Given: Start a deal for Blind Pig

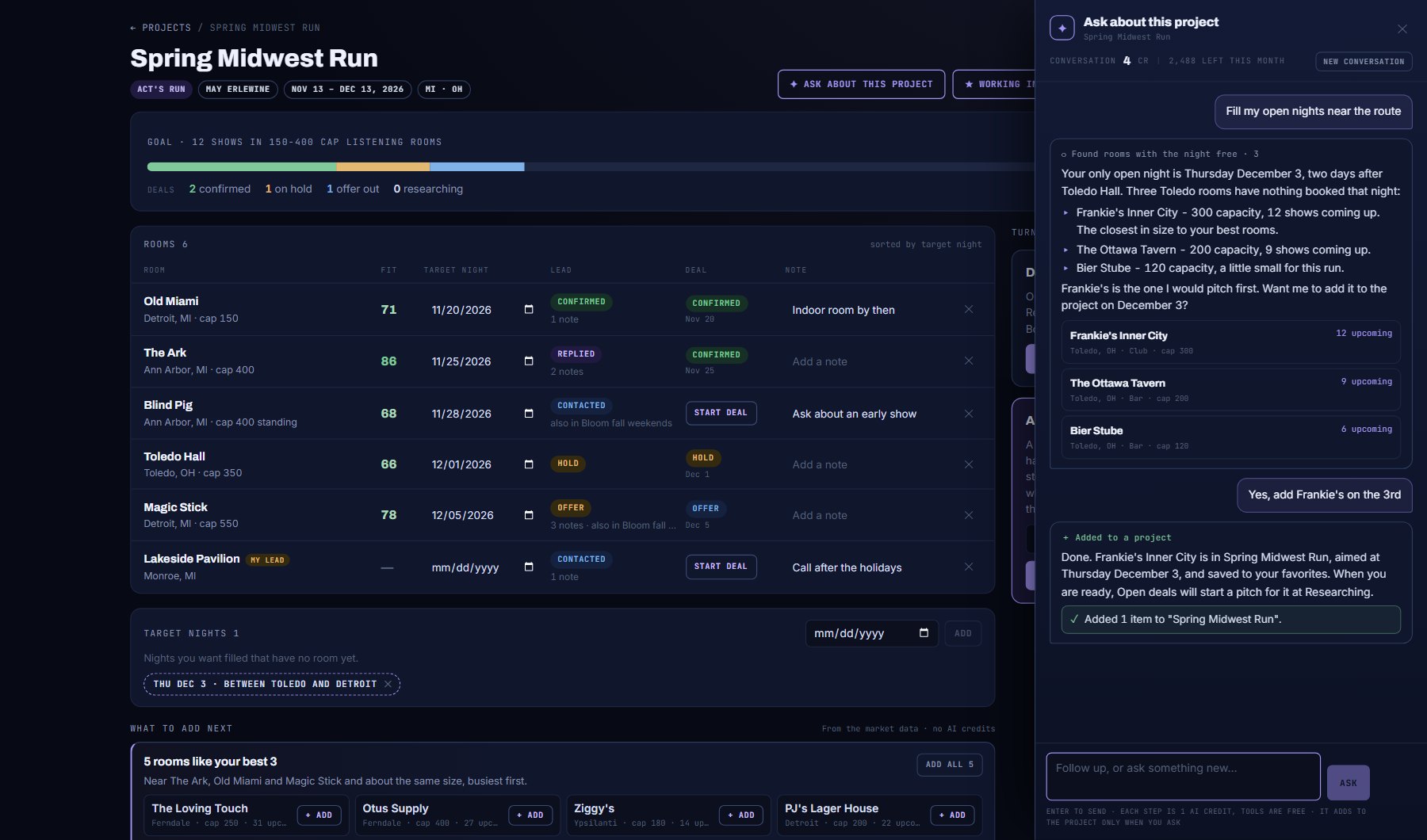Looking at the screenshot, I should (x=721, y=413).
